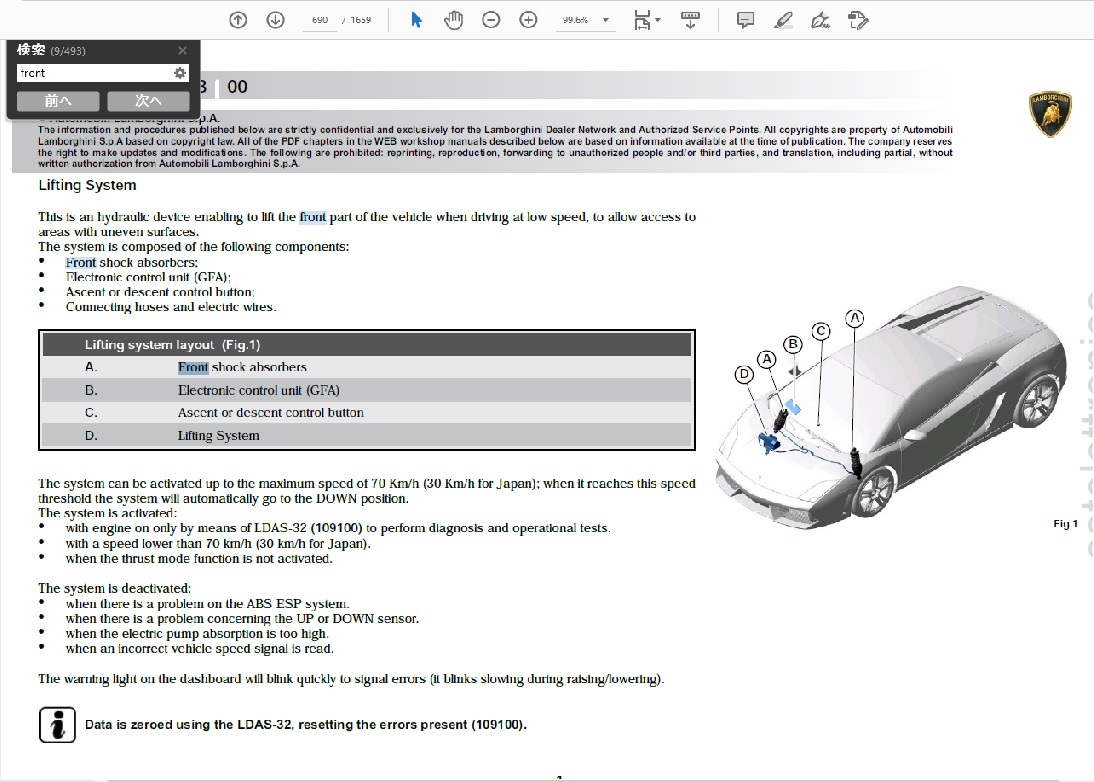Click the note "Data is zeroed using the LDAS-32"

[306, 725]
